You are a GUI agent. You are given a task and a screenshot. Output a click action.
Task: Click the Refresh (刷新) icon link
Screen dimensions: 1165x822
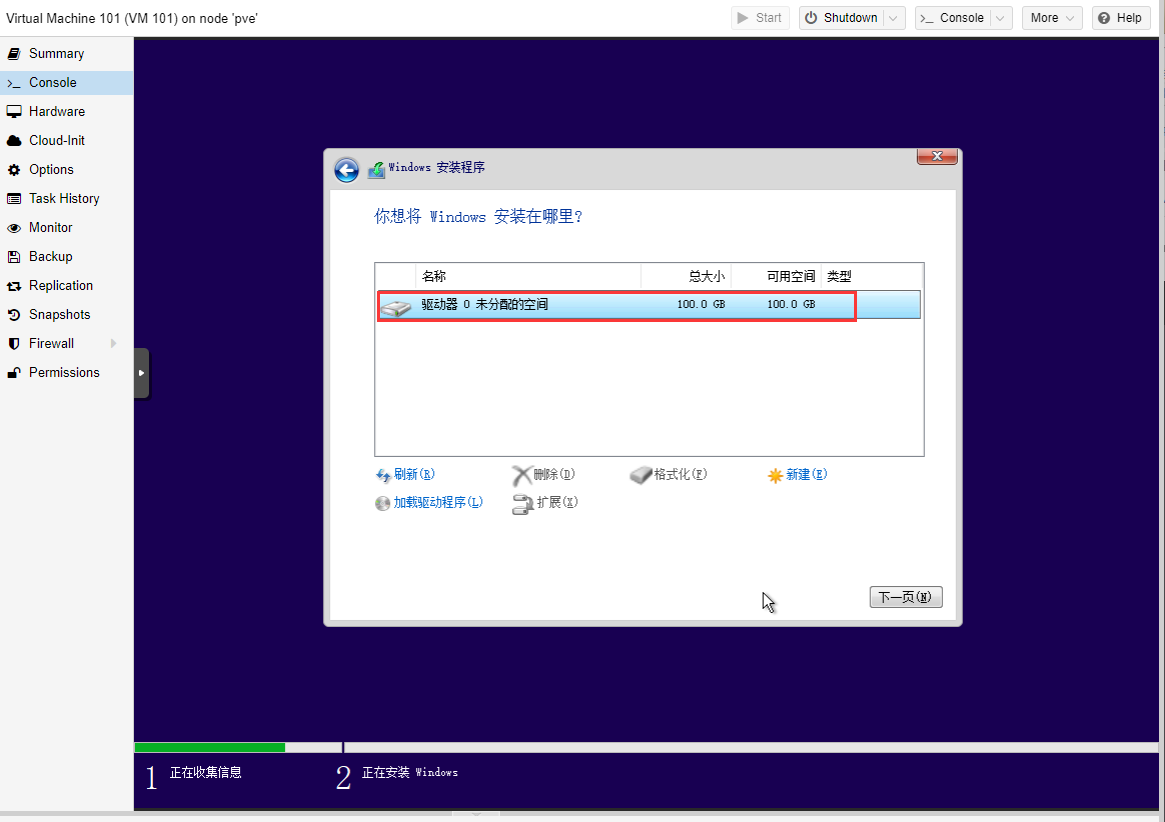382,476
